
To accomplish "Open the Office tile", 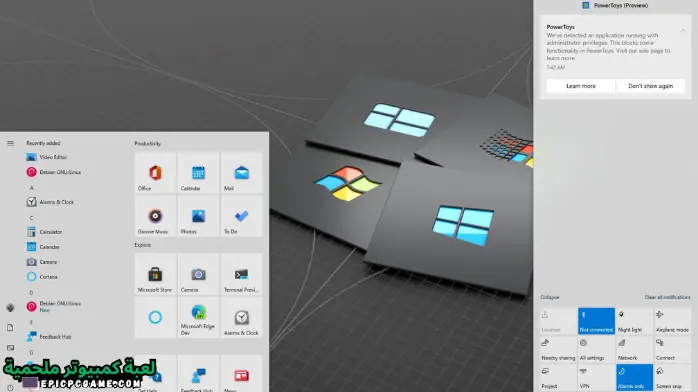I will (155, 173).
